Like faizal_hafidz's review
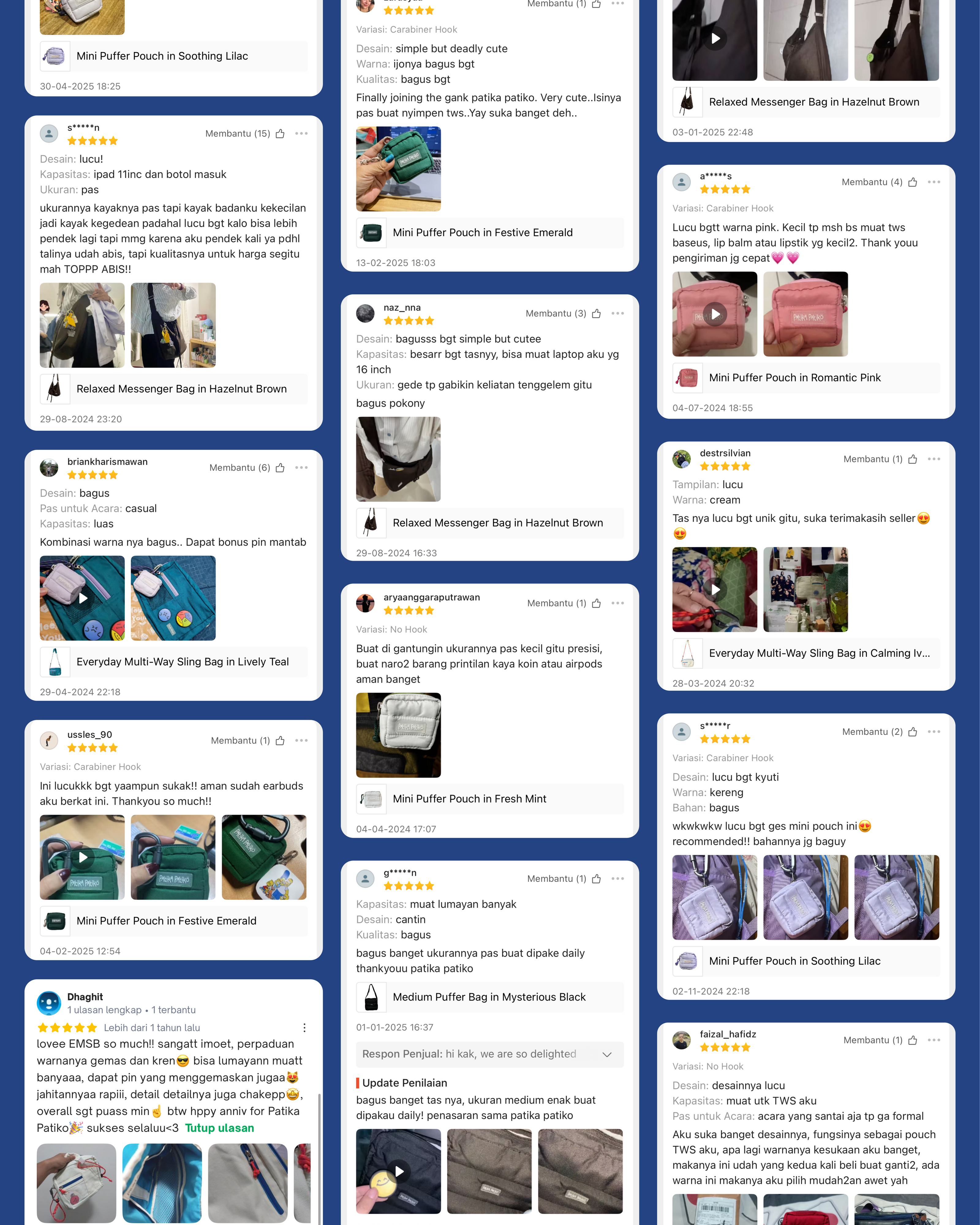980x1225 pixels. 912,1040
